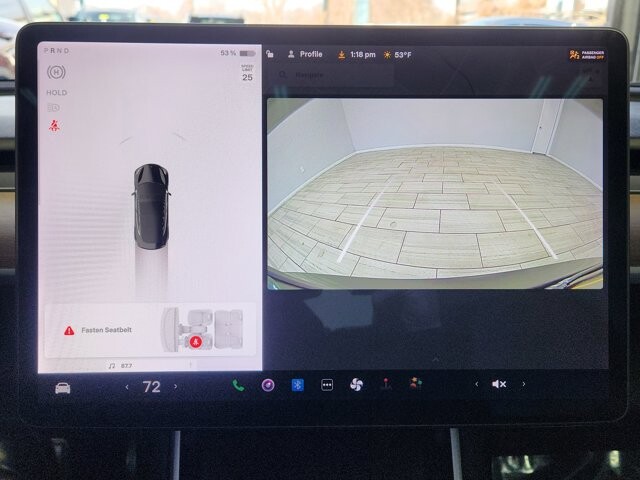Image resolution: width=640 pixels, height=480 pixels.
Task: Tap the music note media icon
Action: pos(112,366)
